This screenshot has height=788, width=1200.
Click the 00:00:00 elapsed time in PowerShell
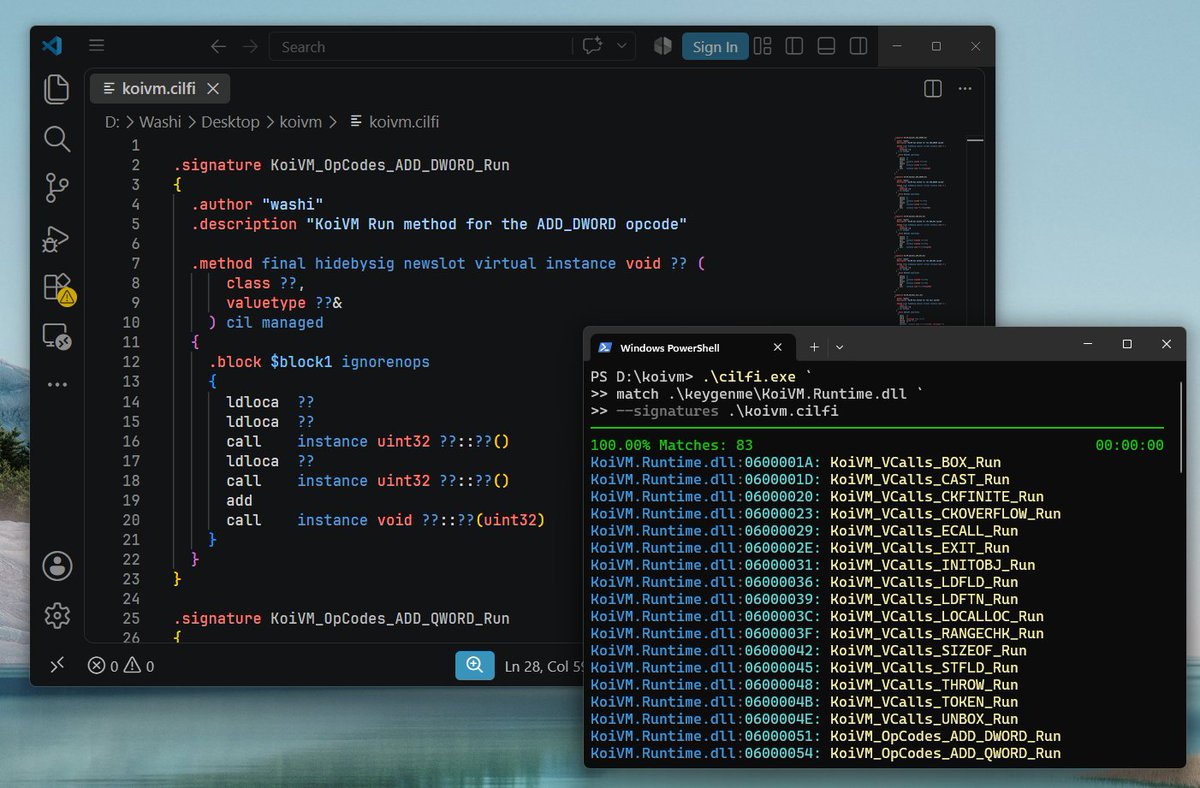pyautogui.click(x=1130, y=445)
